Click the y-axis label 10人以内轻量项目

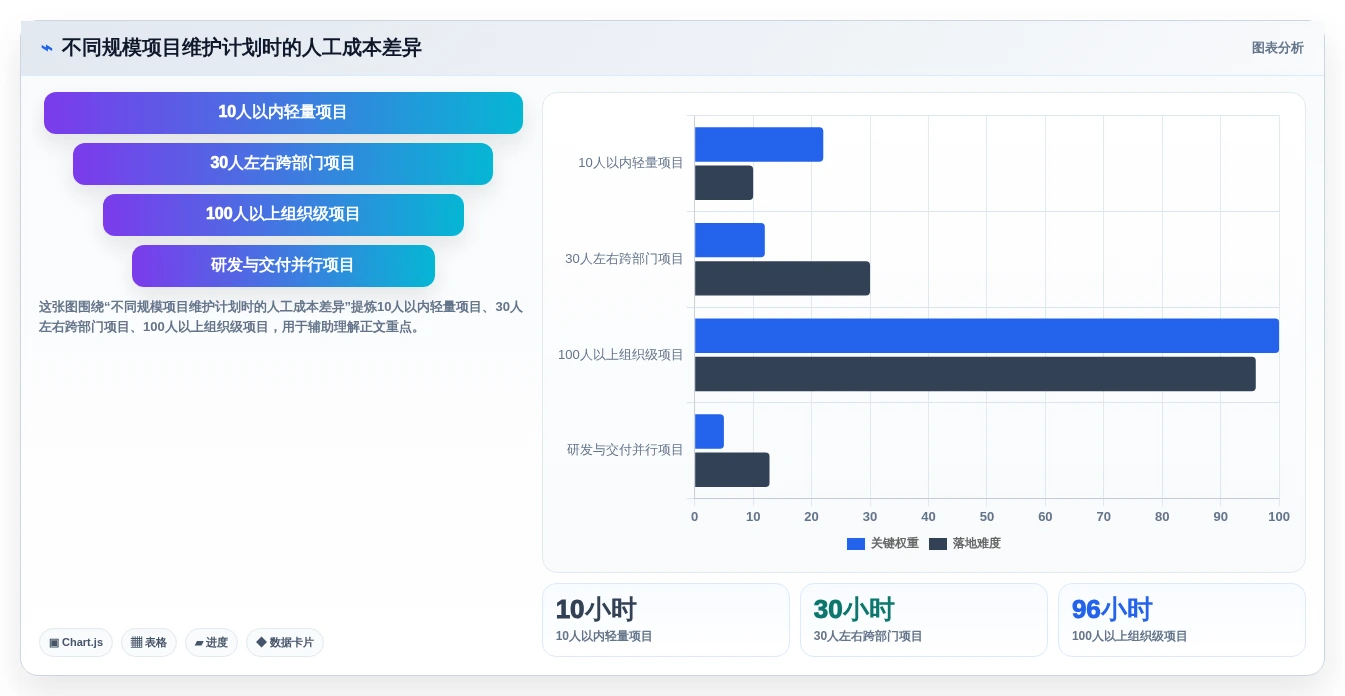[631, 163]
